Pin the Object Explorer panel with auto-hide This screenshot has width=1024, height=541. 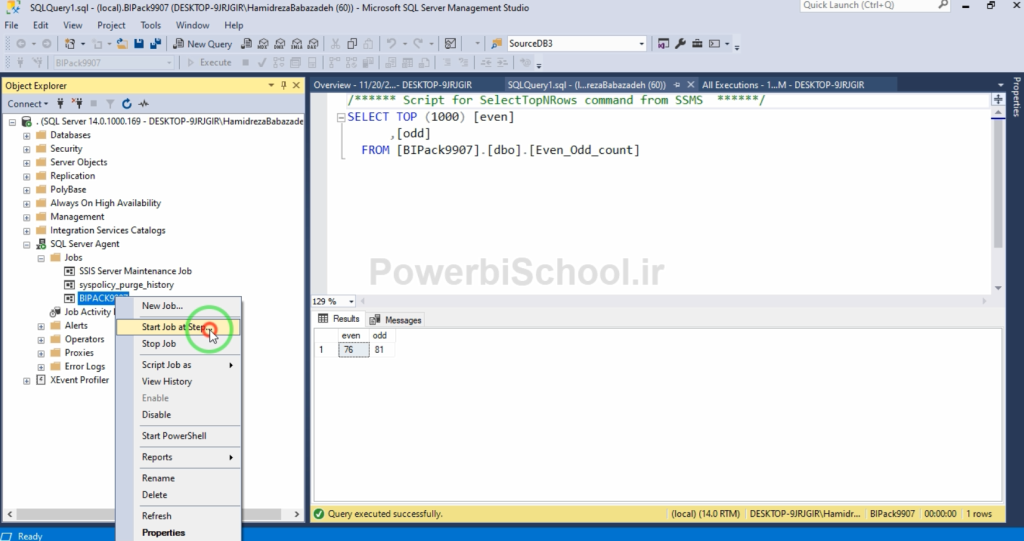tap(284, 85)
